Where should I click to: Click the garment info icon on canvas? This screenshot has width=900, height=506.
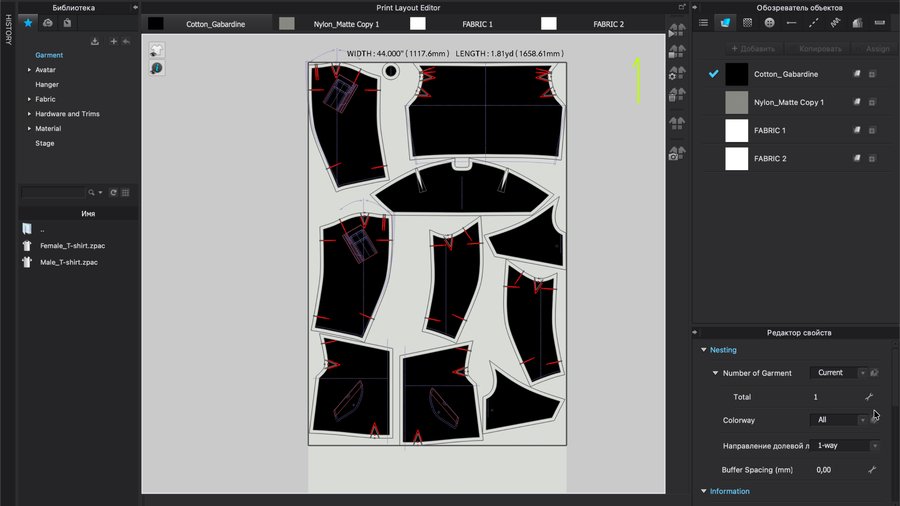157,67
